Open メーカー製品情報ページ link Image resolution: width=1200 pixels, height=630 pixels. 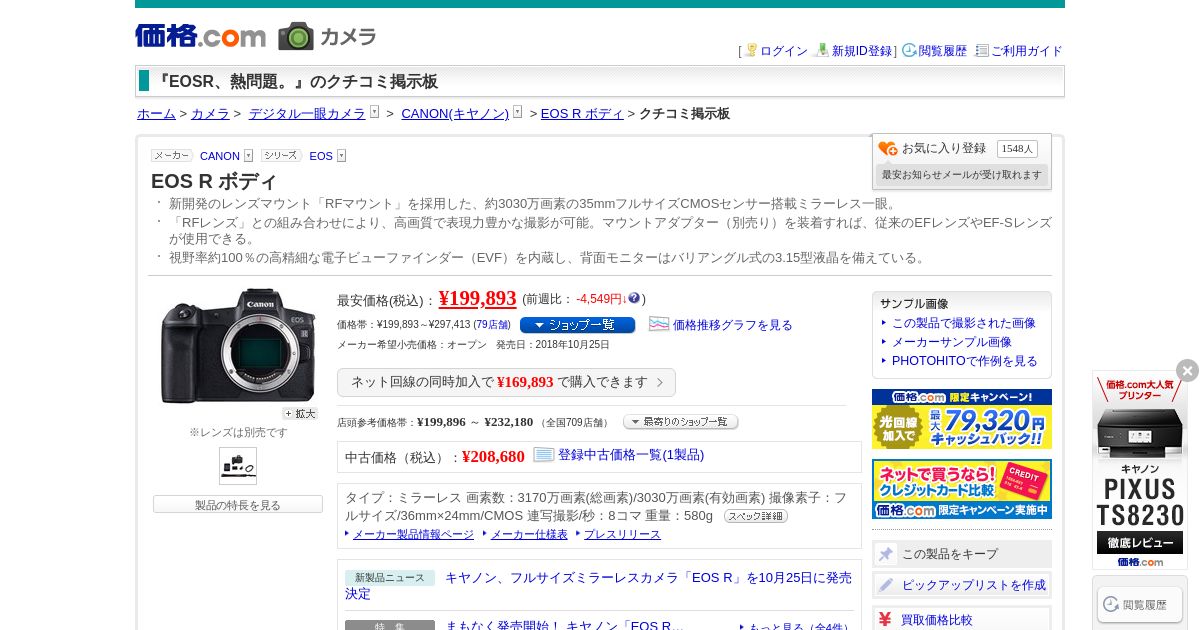[x=413, y=535]
